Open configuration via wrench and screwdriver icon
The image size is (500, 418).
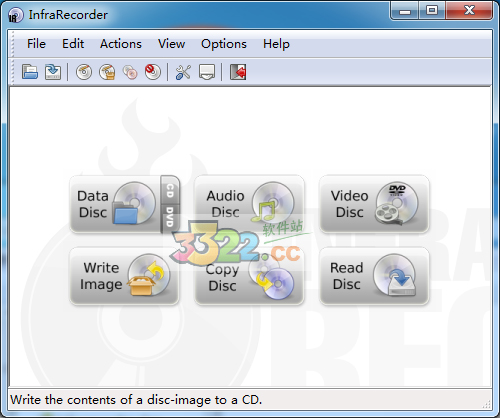coord(183,72)
